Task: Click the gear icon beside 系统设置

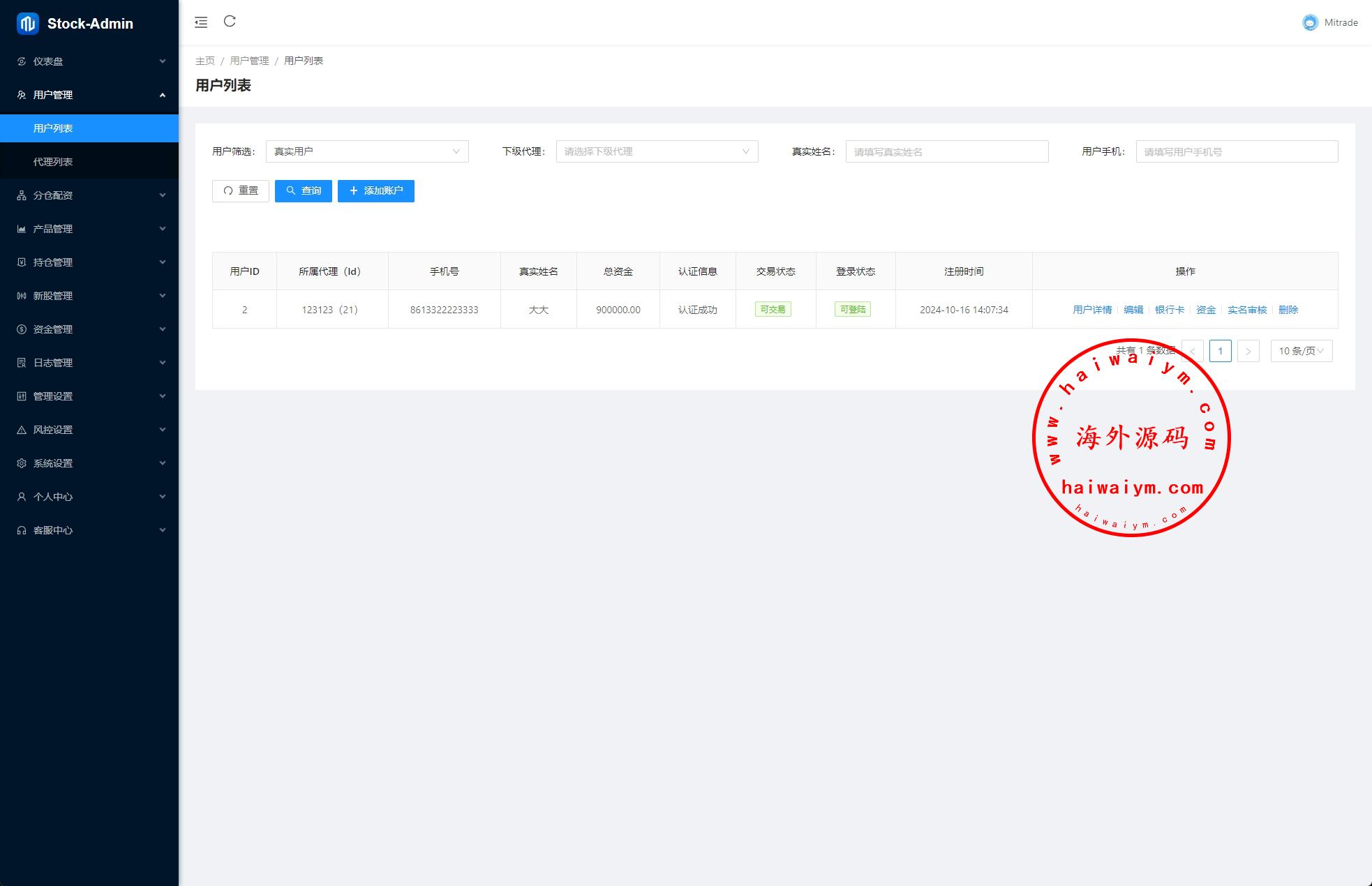Action: coord(22,463)
